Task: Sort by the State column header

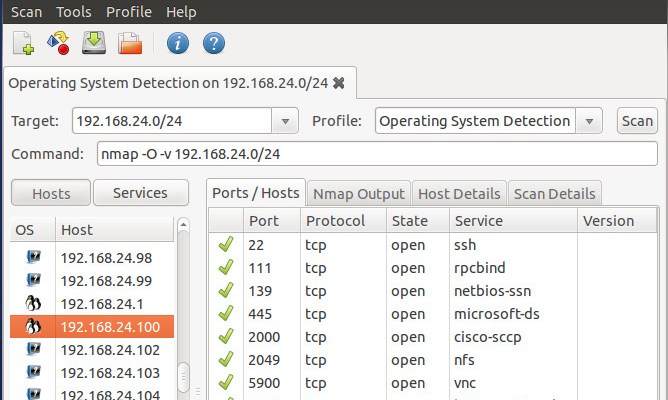Action: coord(418,221)
